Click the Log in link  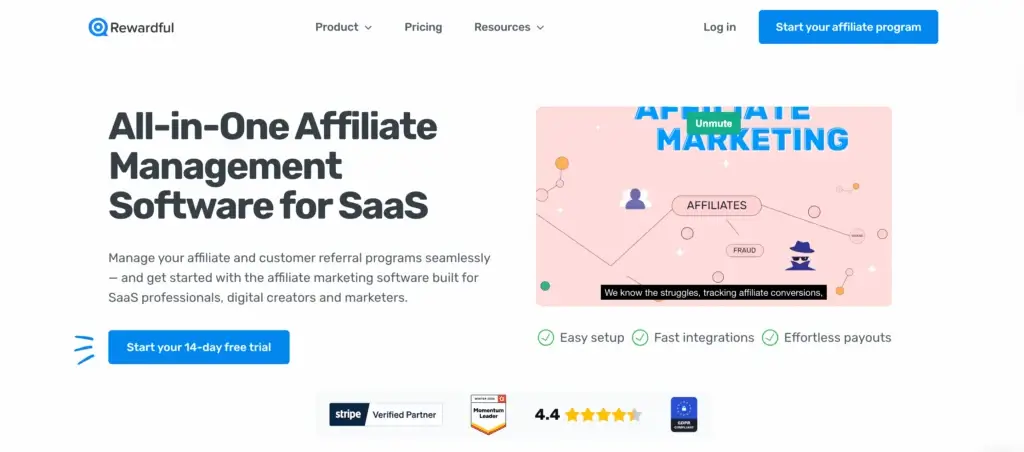pyautogui.click(x=720, y=27)
